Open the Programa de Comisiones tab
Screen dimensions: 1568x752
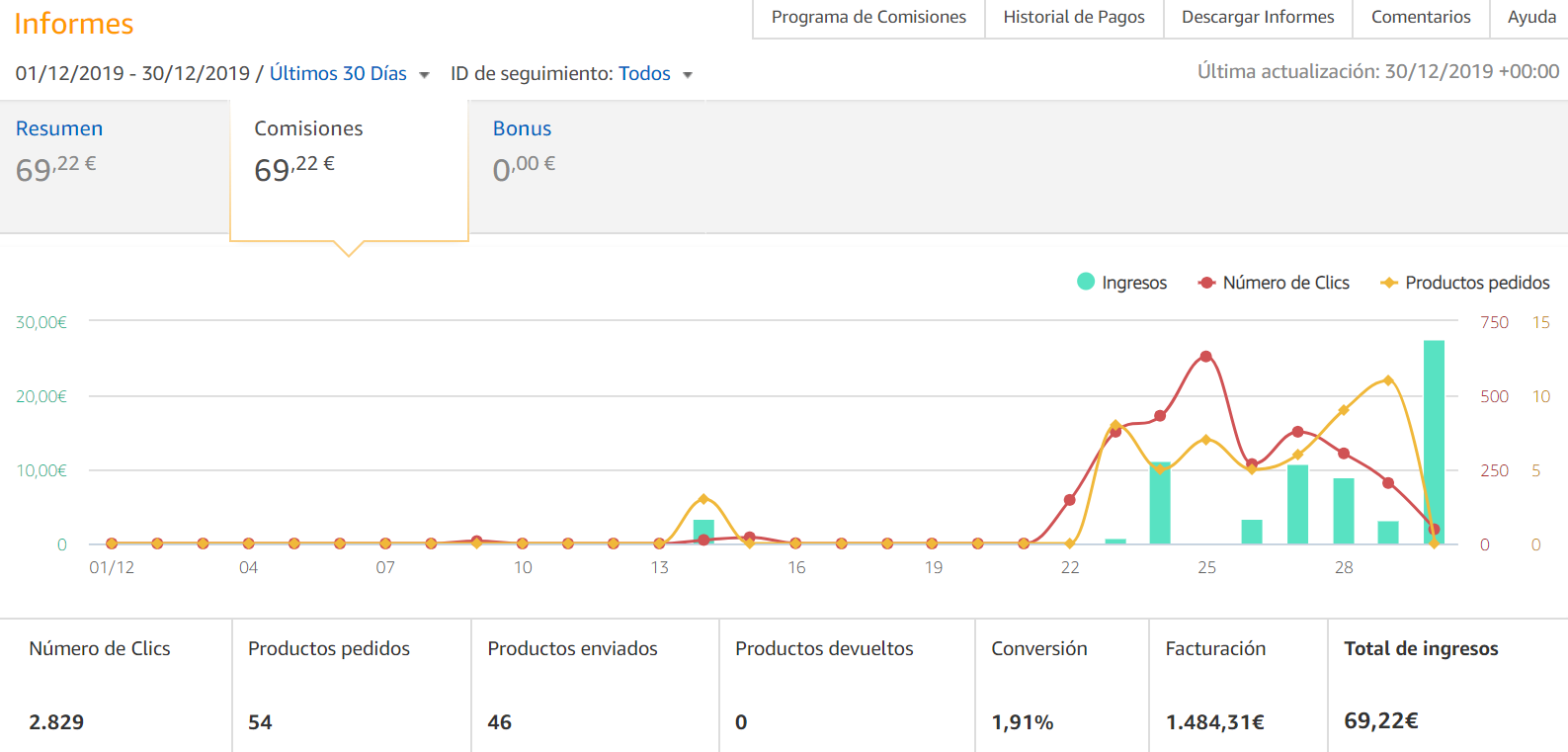coord(868,18)
